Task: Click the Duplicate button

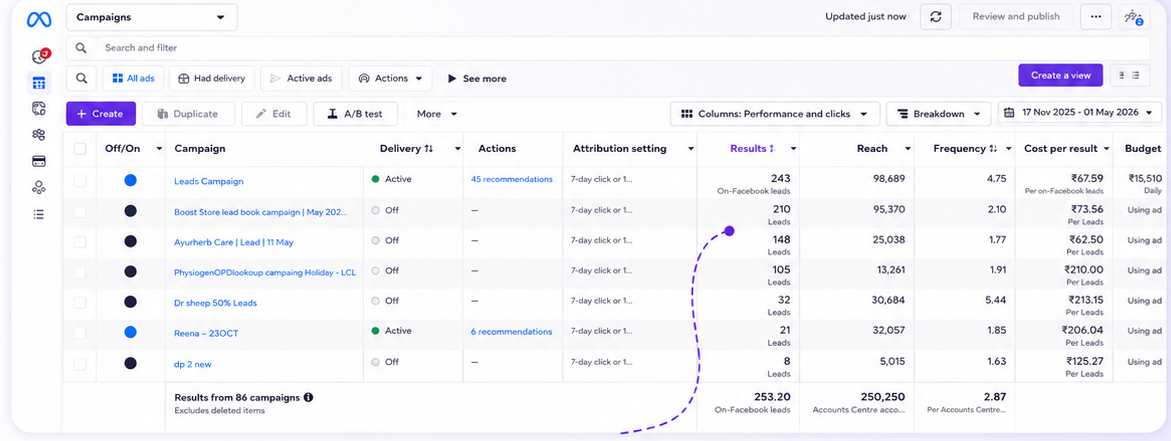Action: 188,113
